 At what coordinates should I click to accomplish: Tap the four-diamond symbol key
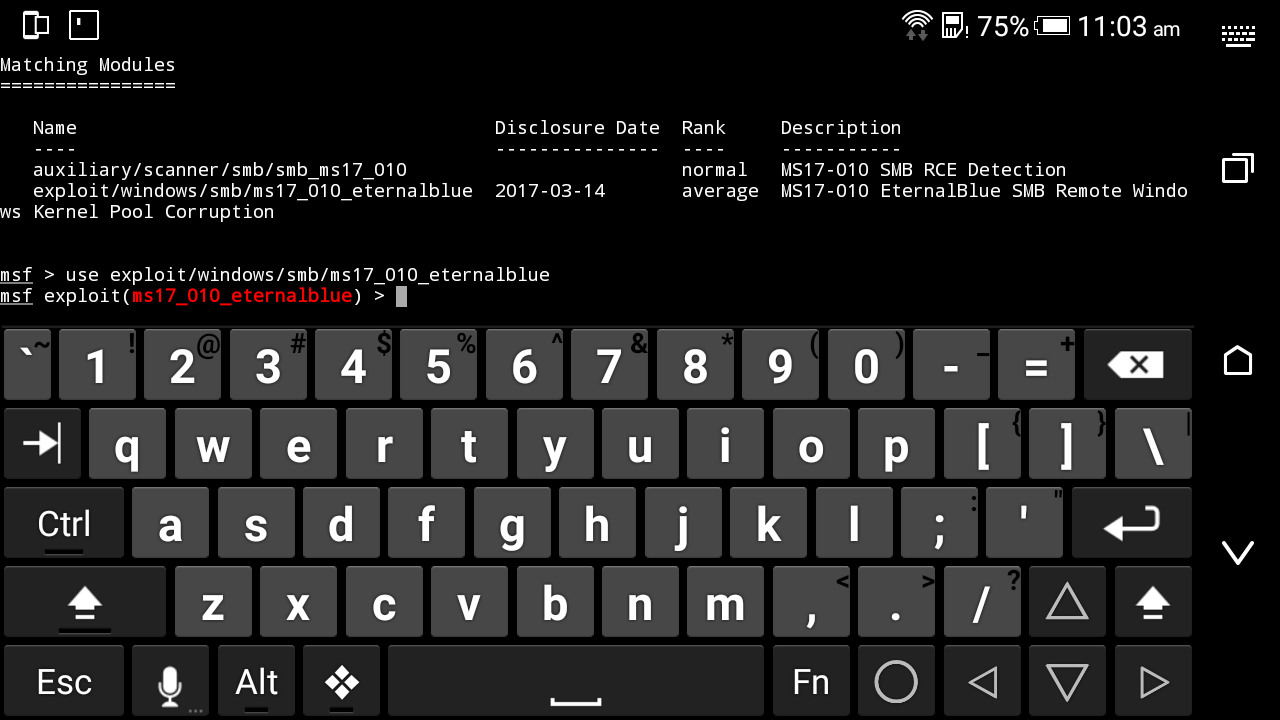(341, 681)
